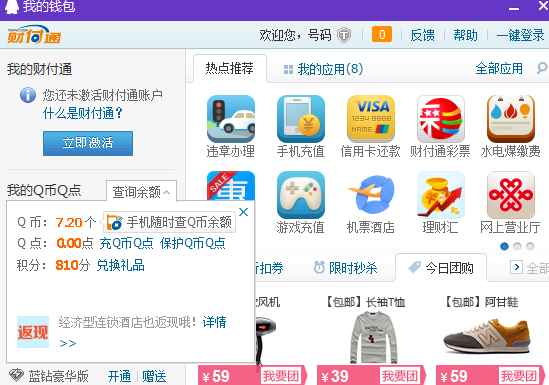Screen dimensions: 549x385
Task: Click the 一键登录 one-click login link
Action: pyautogui.click(x=521, y=35)
